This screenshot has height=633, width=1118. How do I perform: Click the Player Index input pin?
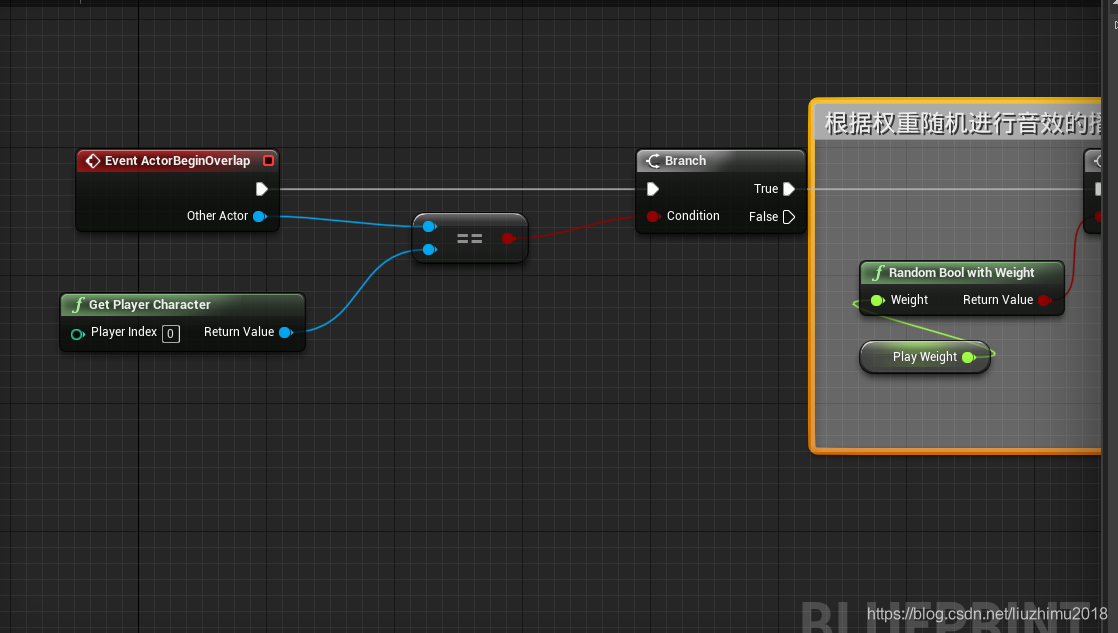tap(78, 334)
